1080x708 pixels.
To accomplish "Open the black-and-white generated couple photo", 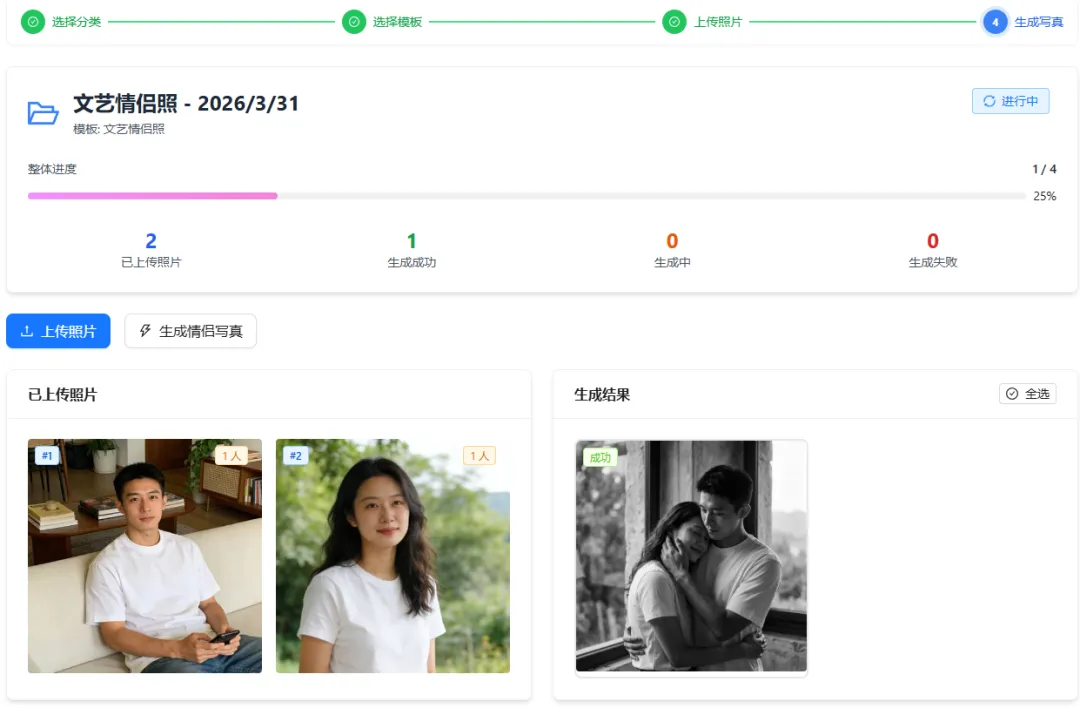I will tap(691, 556).
